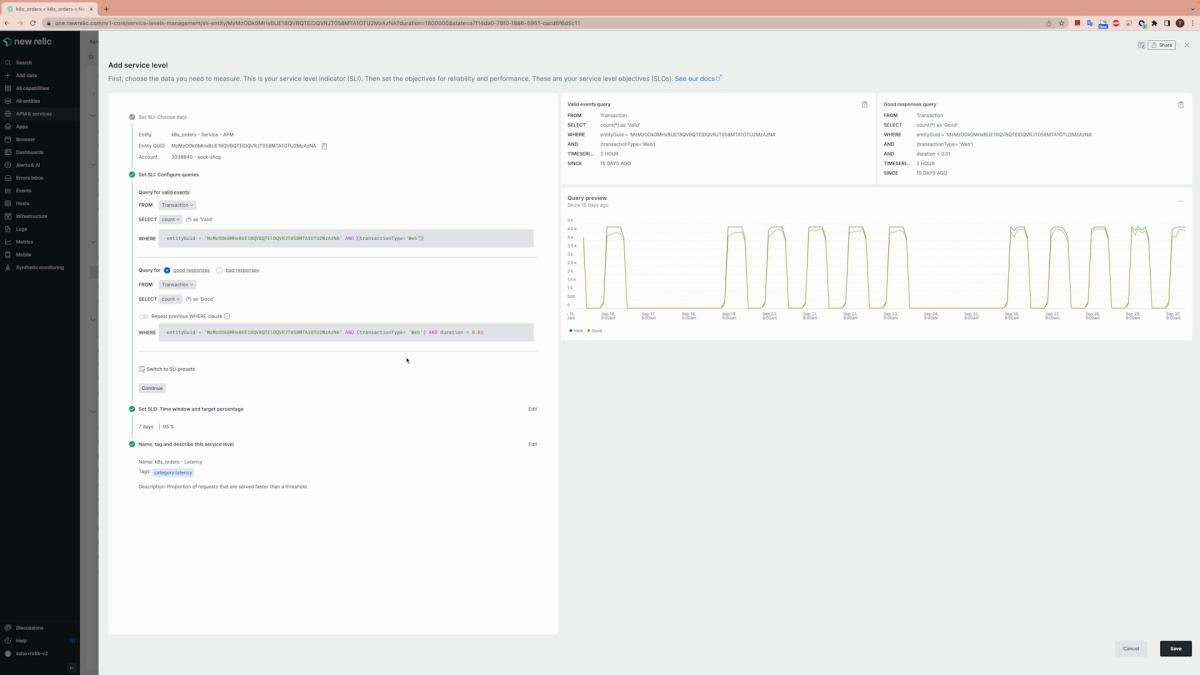Switch to SLI presets

coord(167,369)
